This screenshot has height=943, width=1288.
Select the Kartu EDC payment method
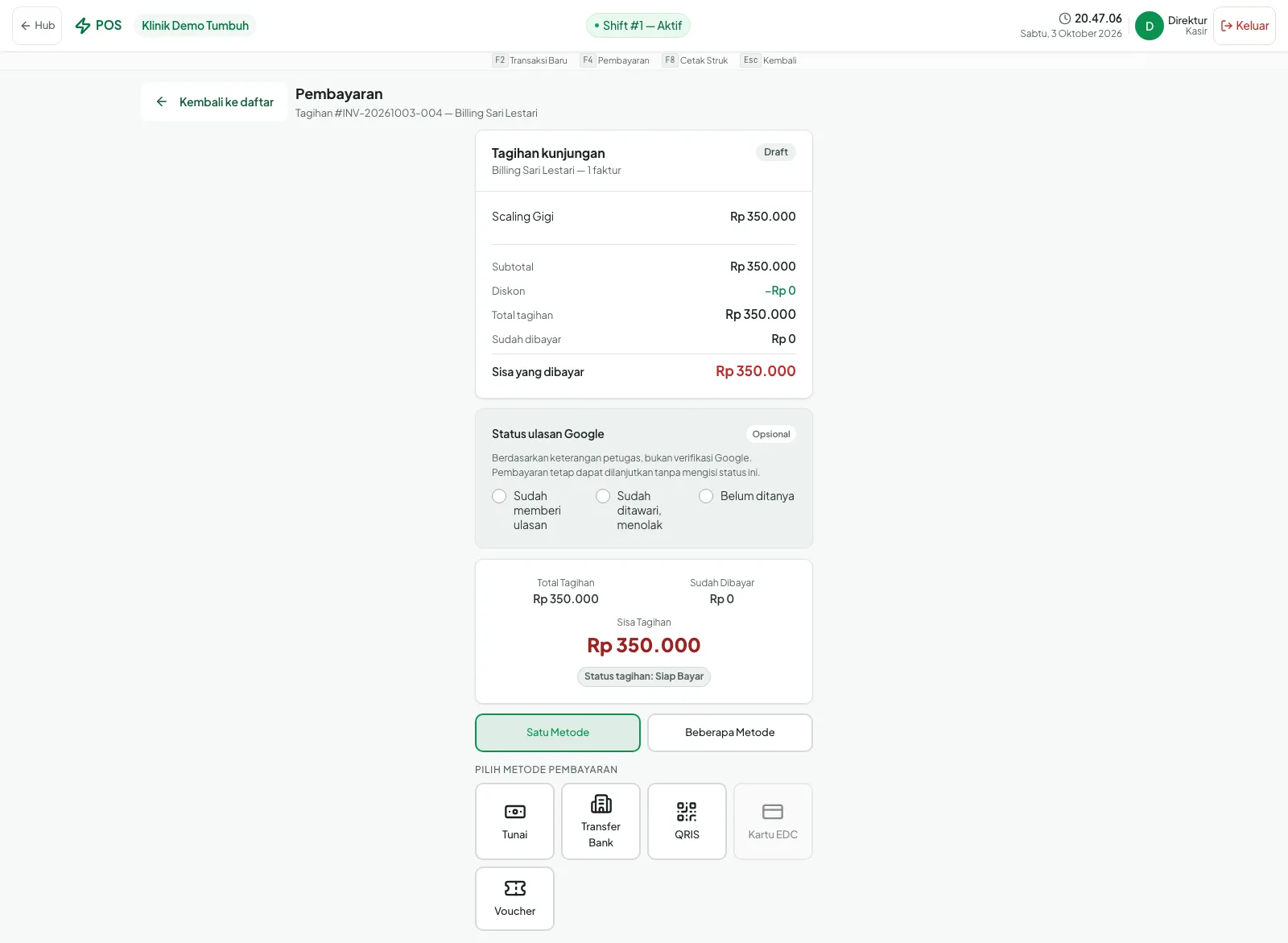tap(773, 821)
